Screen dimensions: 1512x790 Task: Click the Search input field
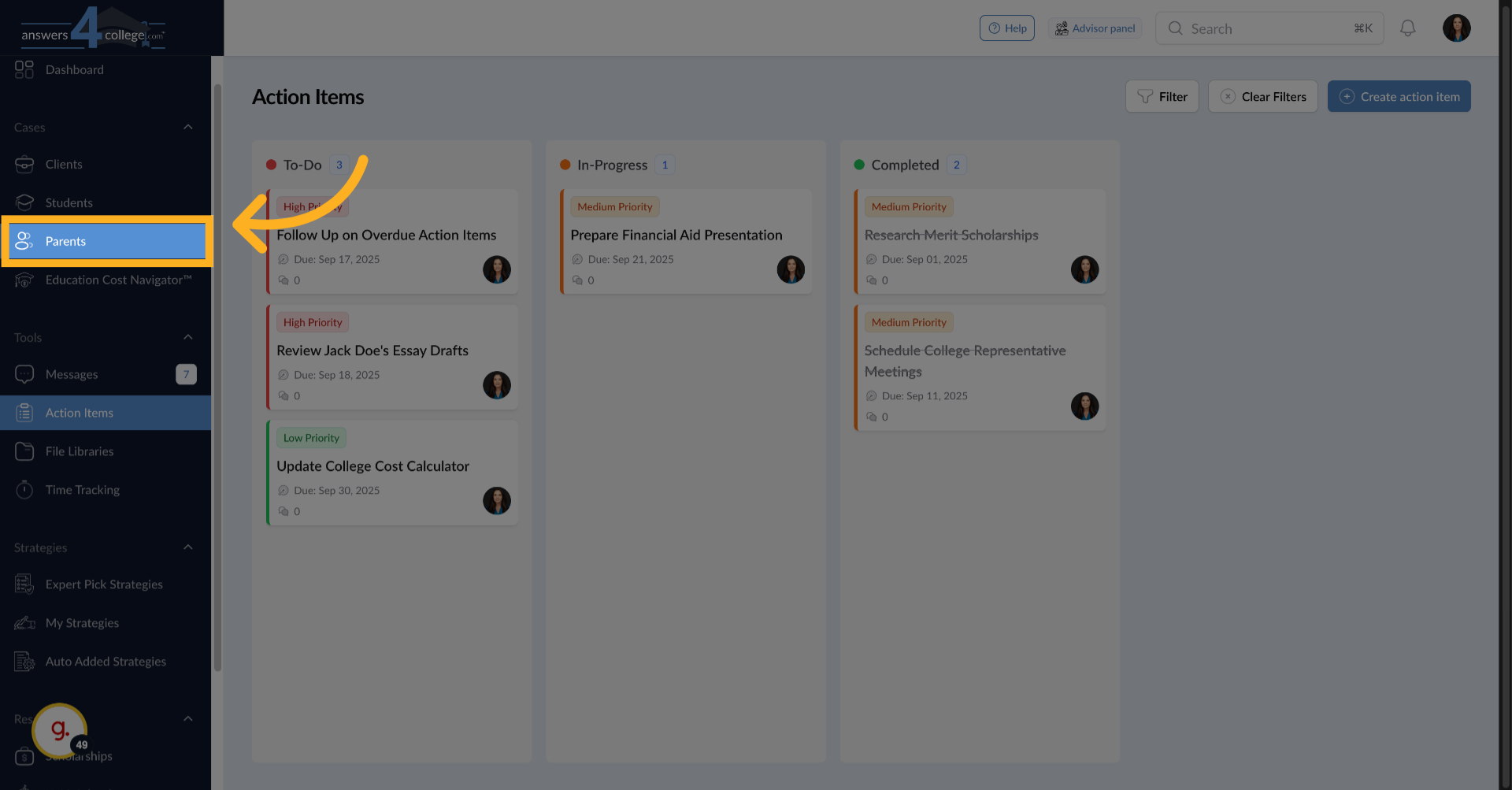pyautogui.click(x=1268, y=28)
